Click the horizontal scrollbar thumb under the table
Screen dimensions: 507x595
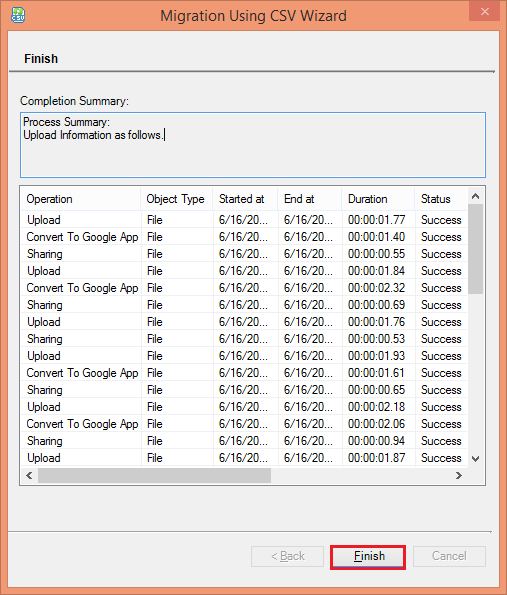click(x=154, y=475)
